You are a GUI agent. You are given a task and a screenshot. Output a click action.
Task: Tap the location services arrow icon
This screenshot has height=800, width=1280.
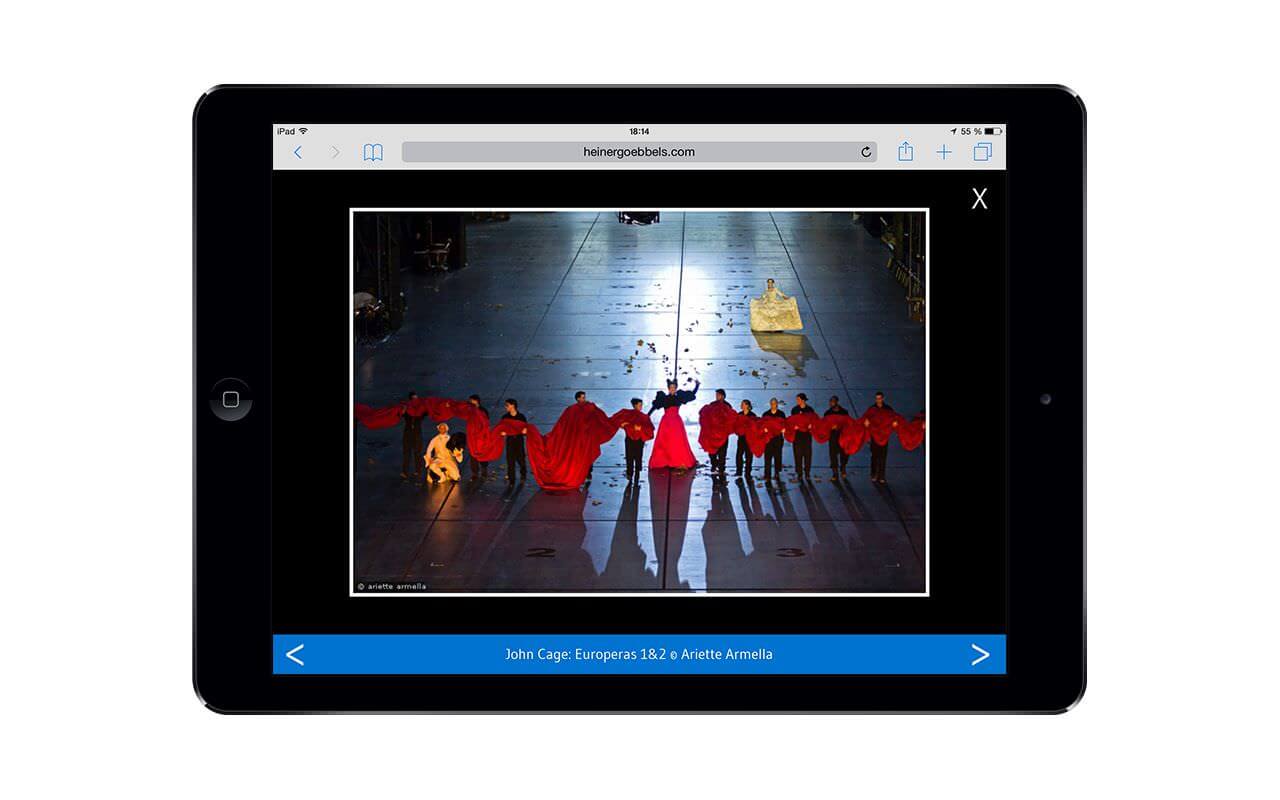point(954,131)
